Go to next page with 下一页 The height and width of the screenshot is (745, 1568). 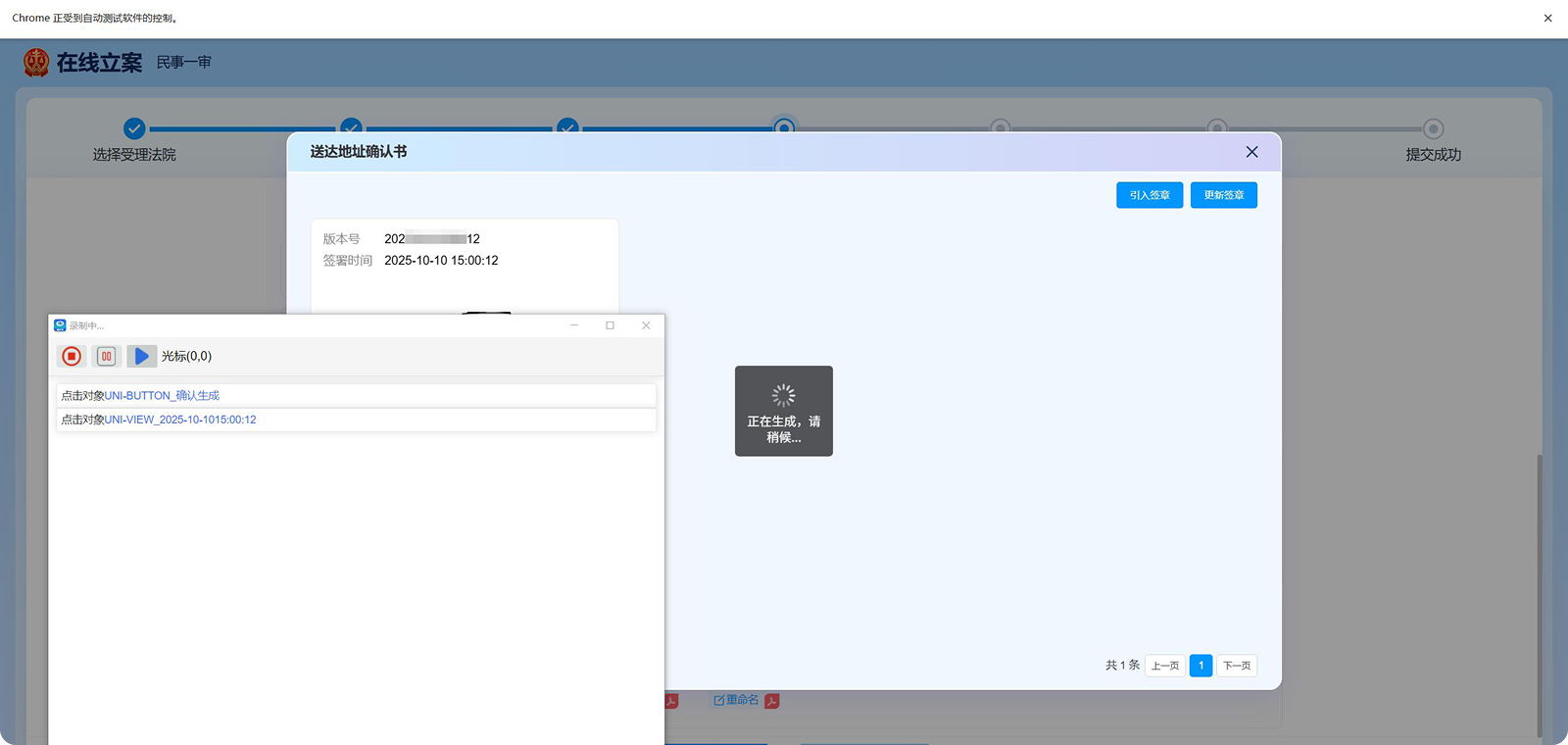click(x=1236, y=666)
